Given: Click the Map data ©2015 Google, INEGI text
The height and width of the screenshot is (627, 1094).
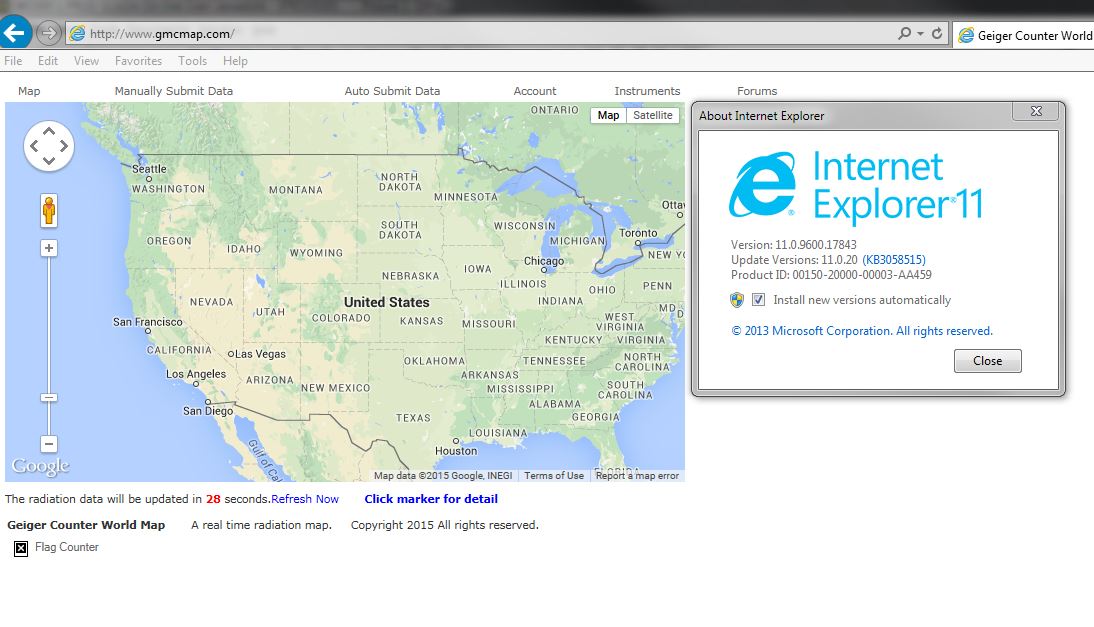Looking at the screenshot, I should [x=443, y=476].
